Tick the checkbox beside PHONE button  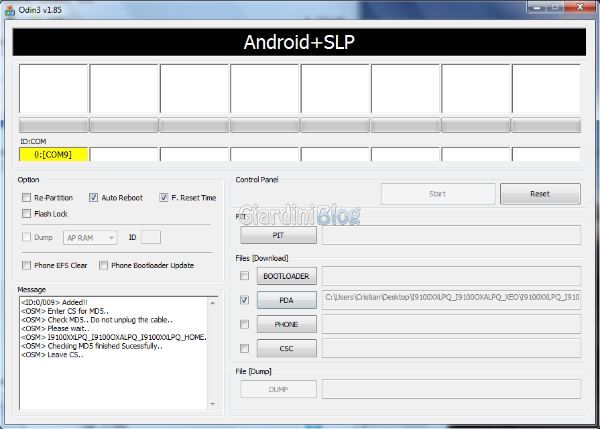click(x=244, y=324)
